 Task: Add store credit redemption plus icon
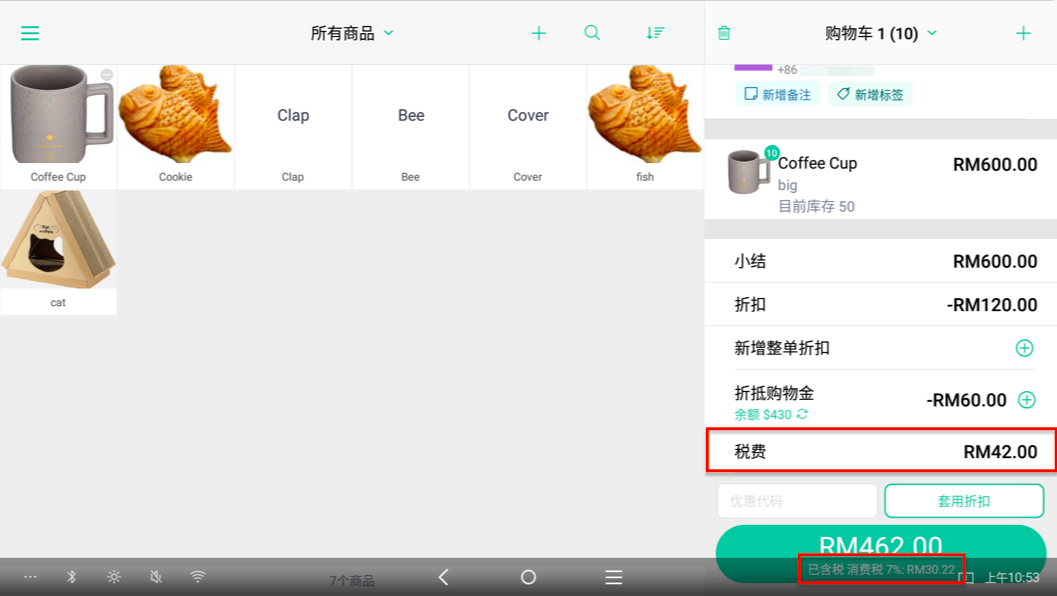[1027, 400]
